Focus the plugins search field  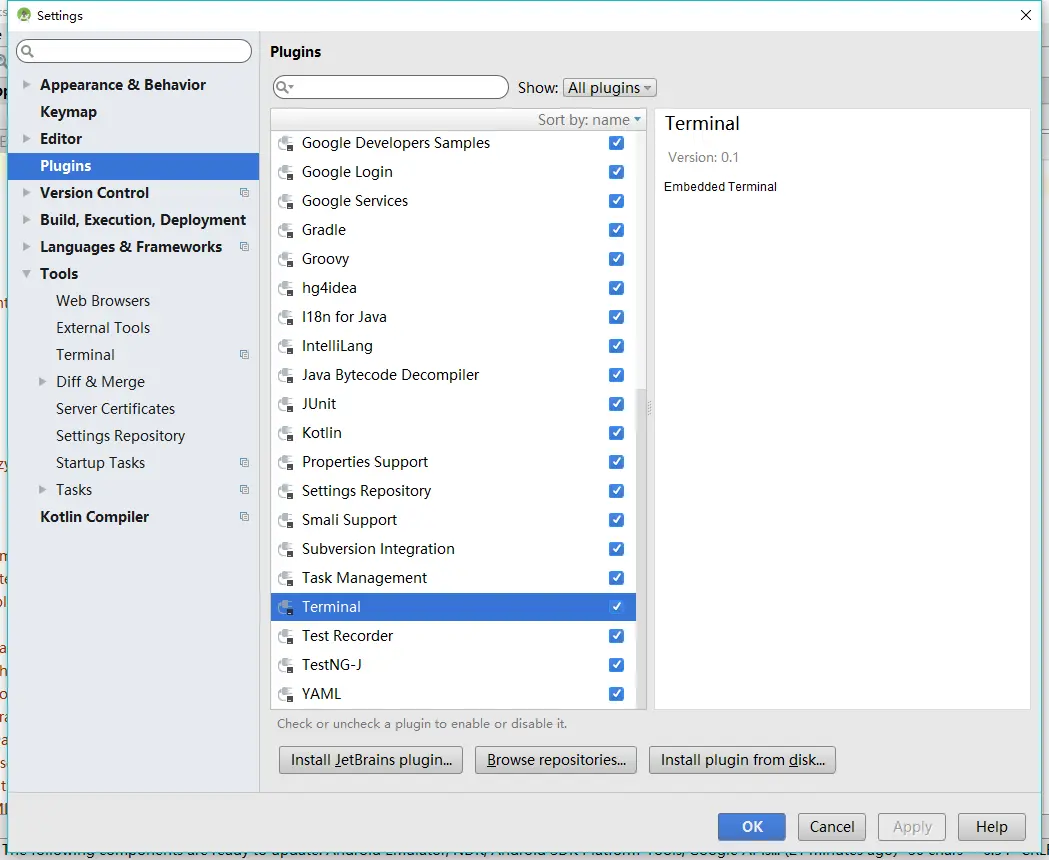[391, 87]
